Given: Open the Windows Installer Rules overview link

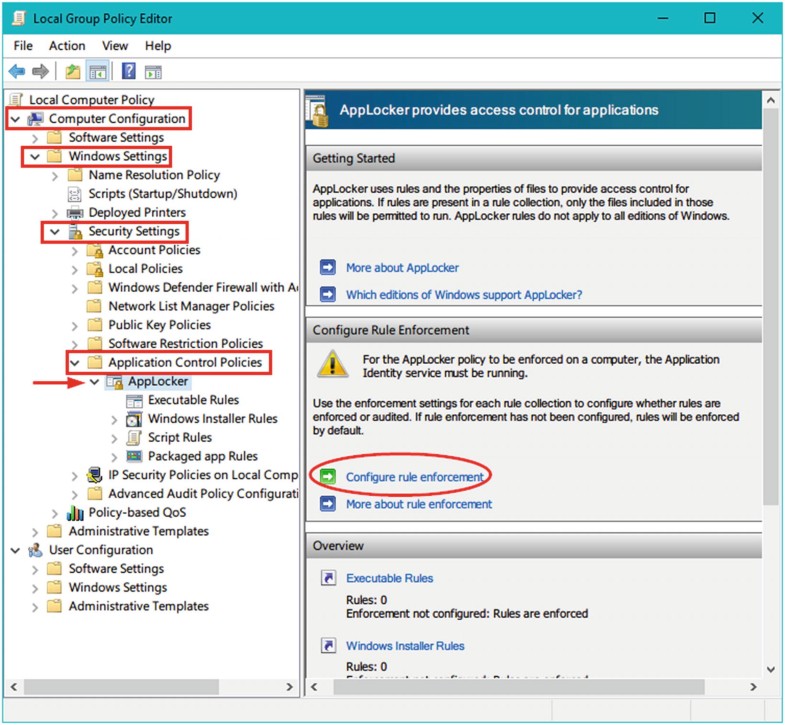Looking at the screenshot, I should tap(405, 646).
